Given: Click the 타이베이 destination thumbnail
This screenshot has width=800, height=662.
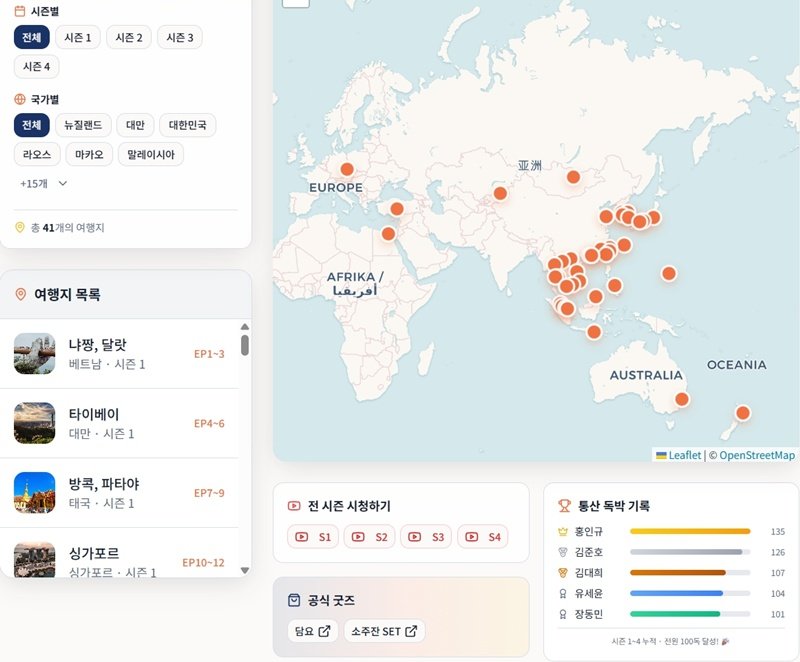Looking at the screenshot, I should [x=34, y=423].
